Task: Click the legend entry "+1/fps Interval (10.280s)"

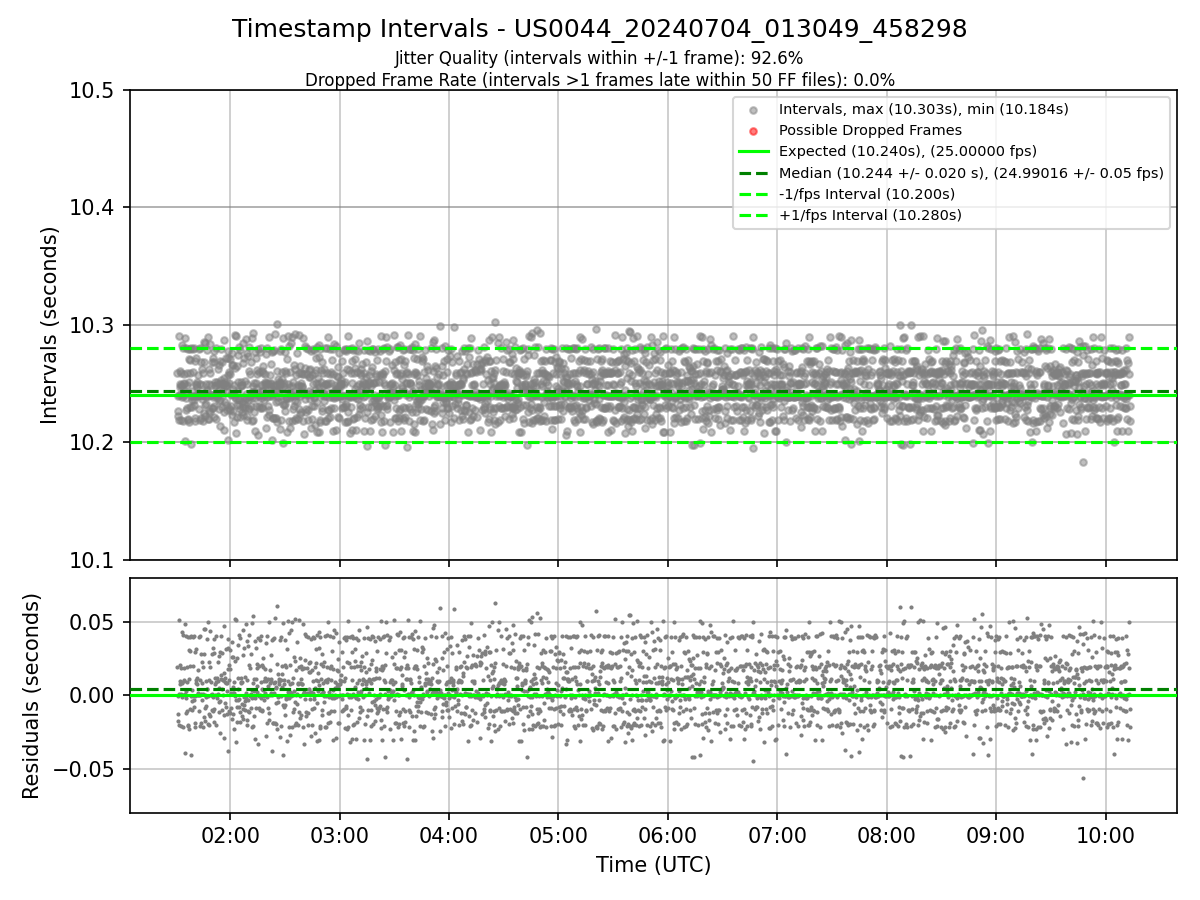Action: (x=870, y=214)
